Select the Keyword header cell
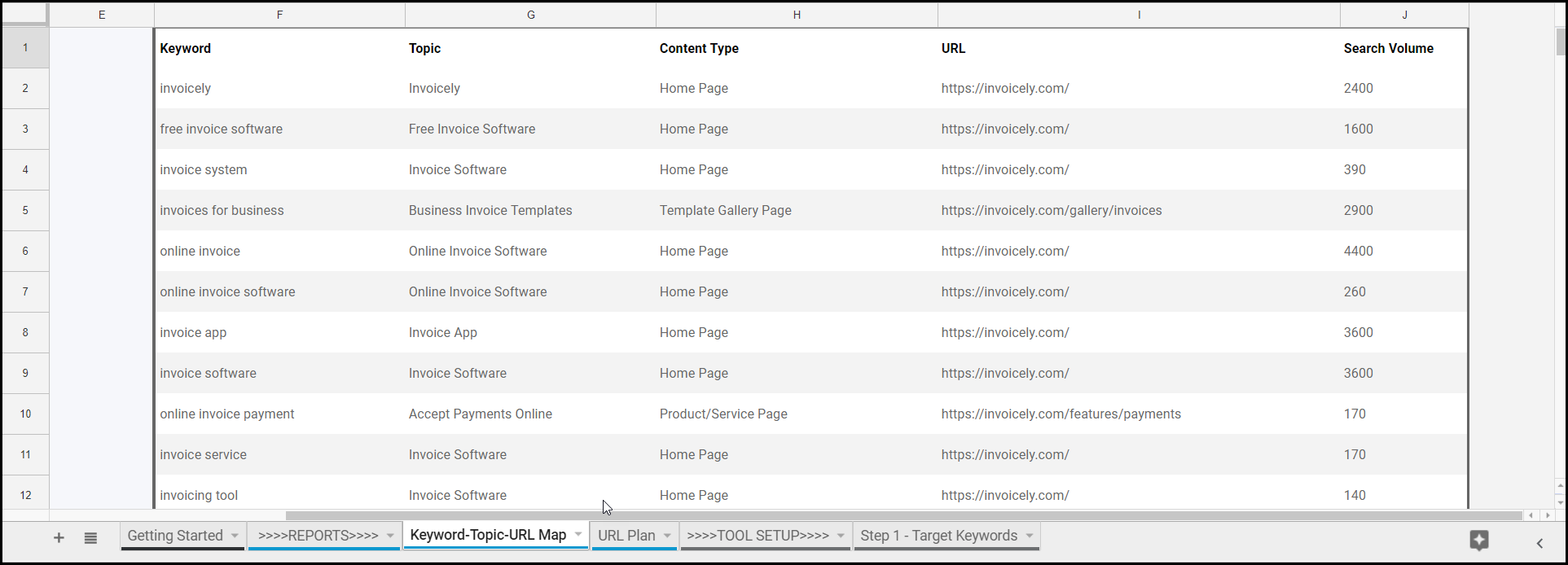Screen dimensions: 1568x565 (279, 48)
